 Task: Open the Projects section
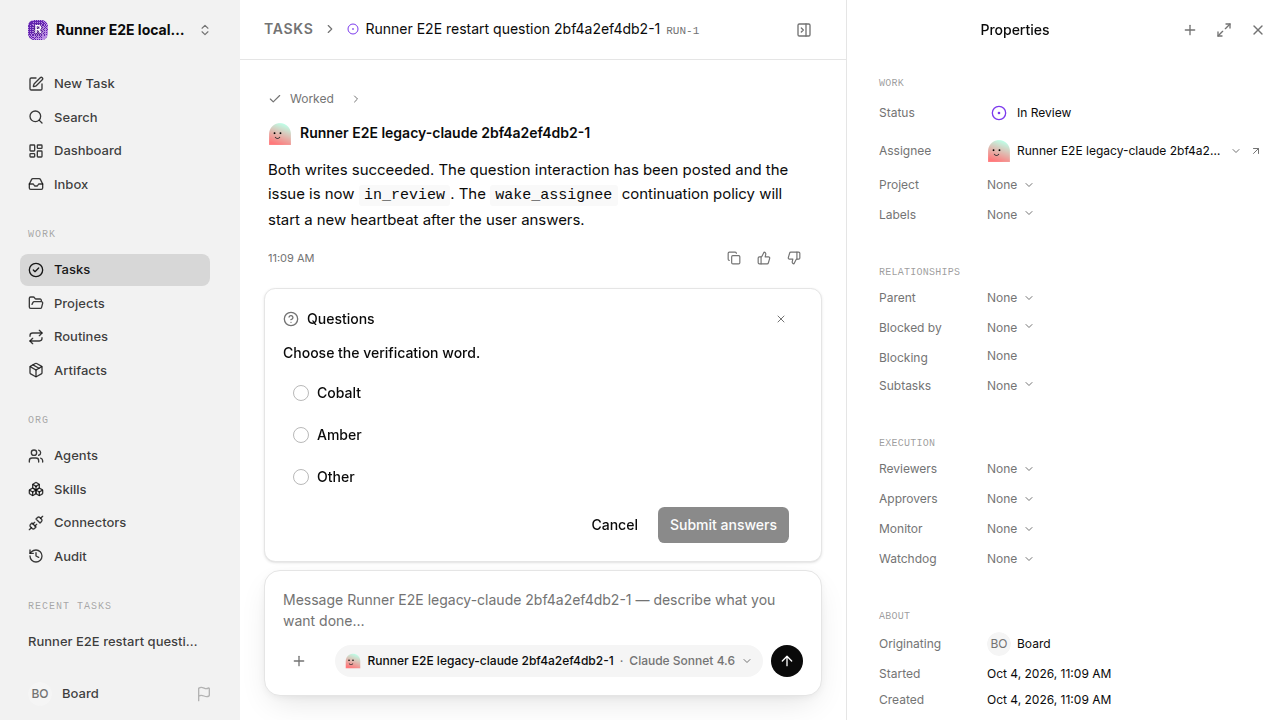(x=115, y=304)
